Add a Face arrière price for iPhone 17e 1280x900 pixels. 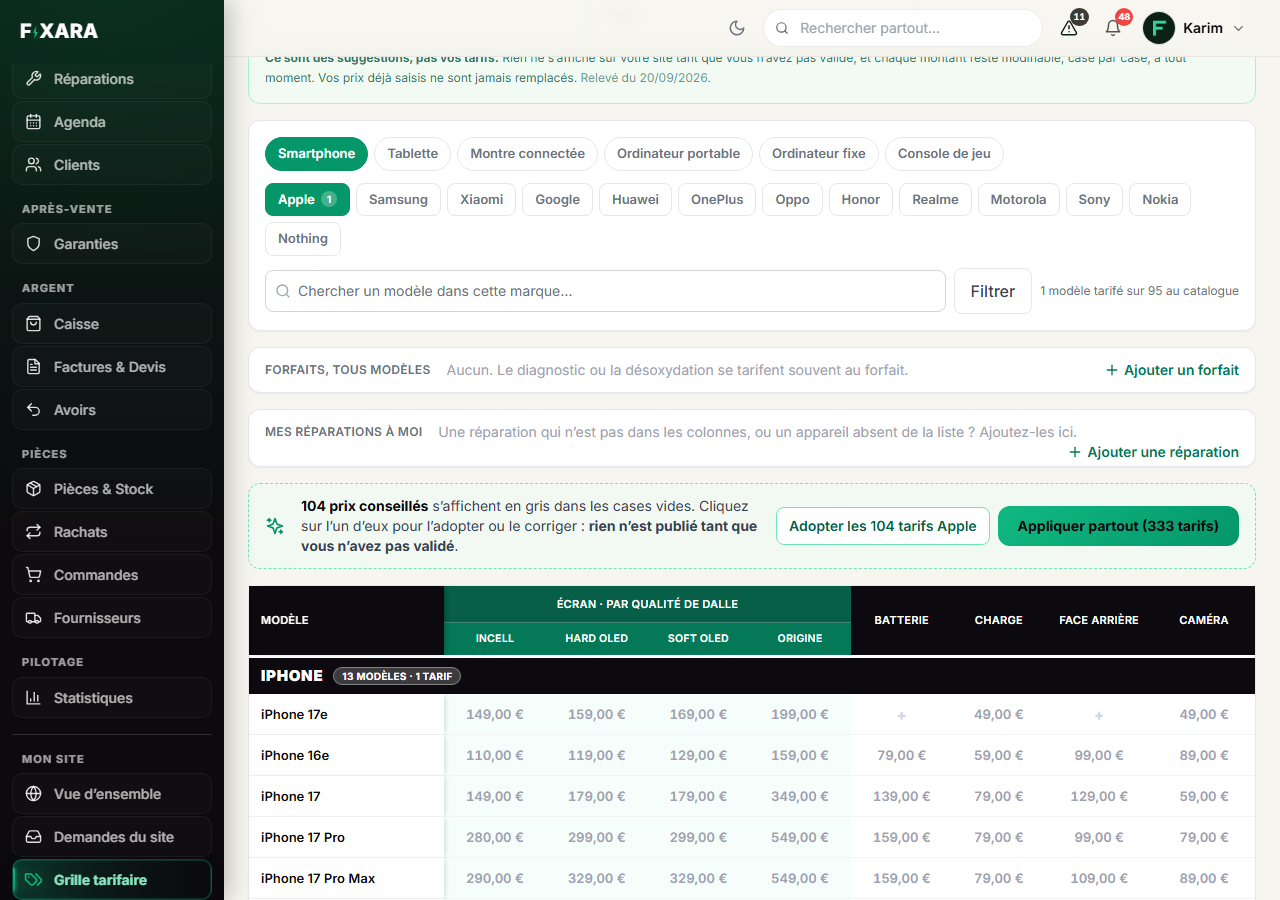click(1098, 715)
